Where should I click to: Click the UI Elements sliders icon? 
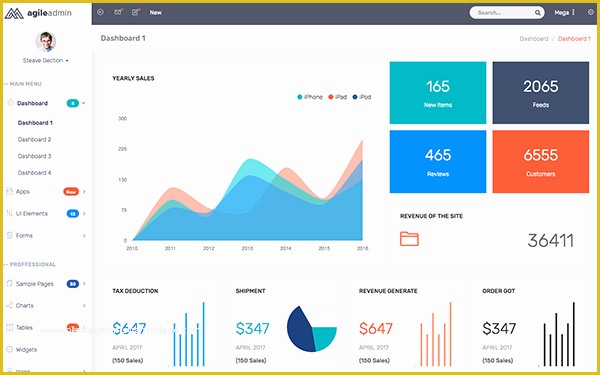click(x=10, y=213)
